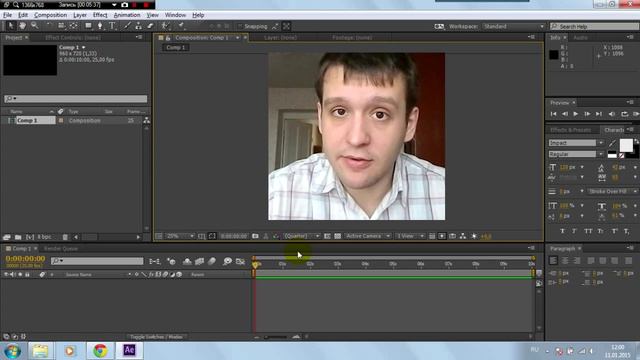This screenshot has width=640, height=360.
Task: Open Chrome from the Windows taskbar
Action: [x=100, y=351]
